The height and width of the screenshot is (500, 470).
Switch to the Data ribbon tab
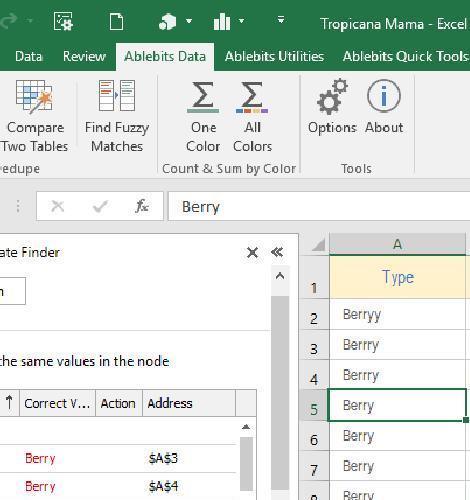[29, 56]
